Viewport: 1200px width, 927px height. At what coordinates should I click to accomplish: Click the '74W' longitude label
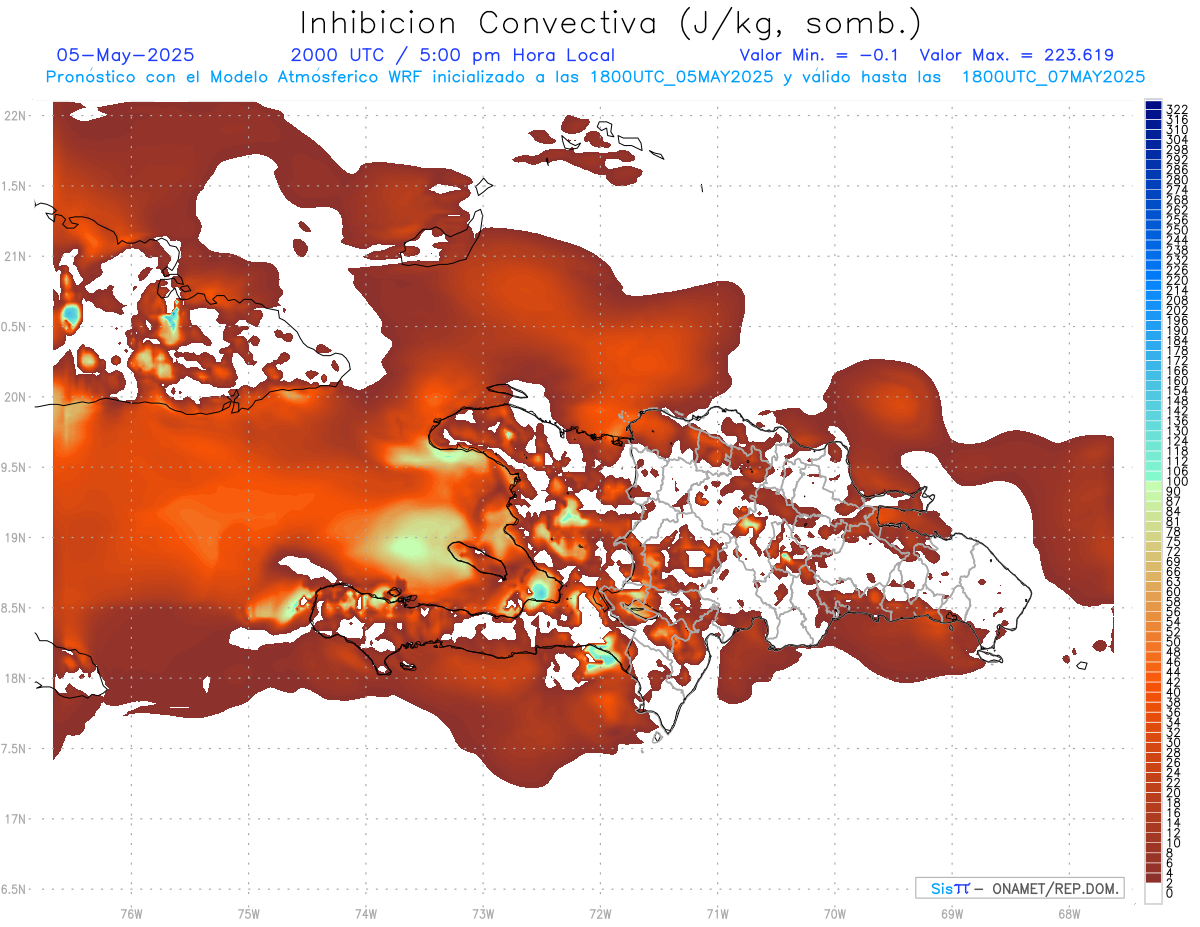click(365, 914)
